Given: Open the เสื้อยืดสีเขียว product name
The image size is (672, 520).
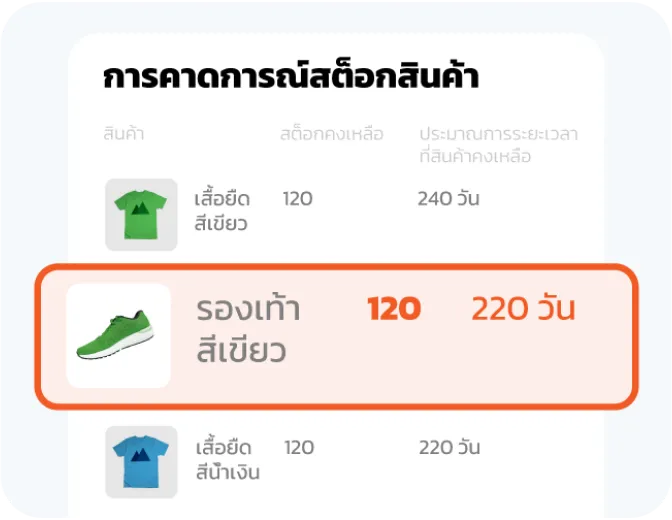Looking at the screenshot, I should click(221, 210).
